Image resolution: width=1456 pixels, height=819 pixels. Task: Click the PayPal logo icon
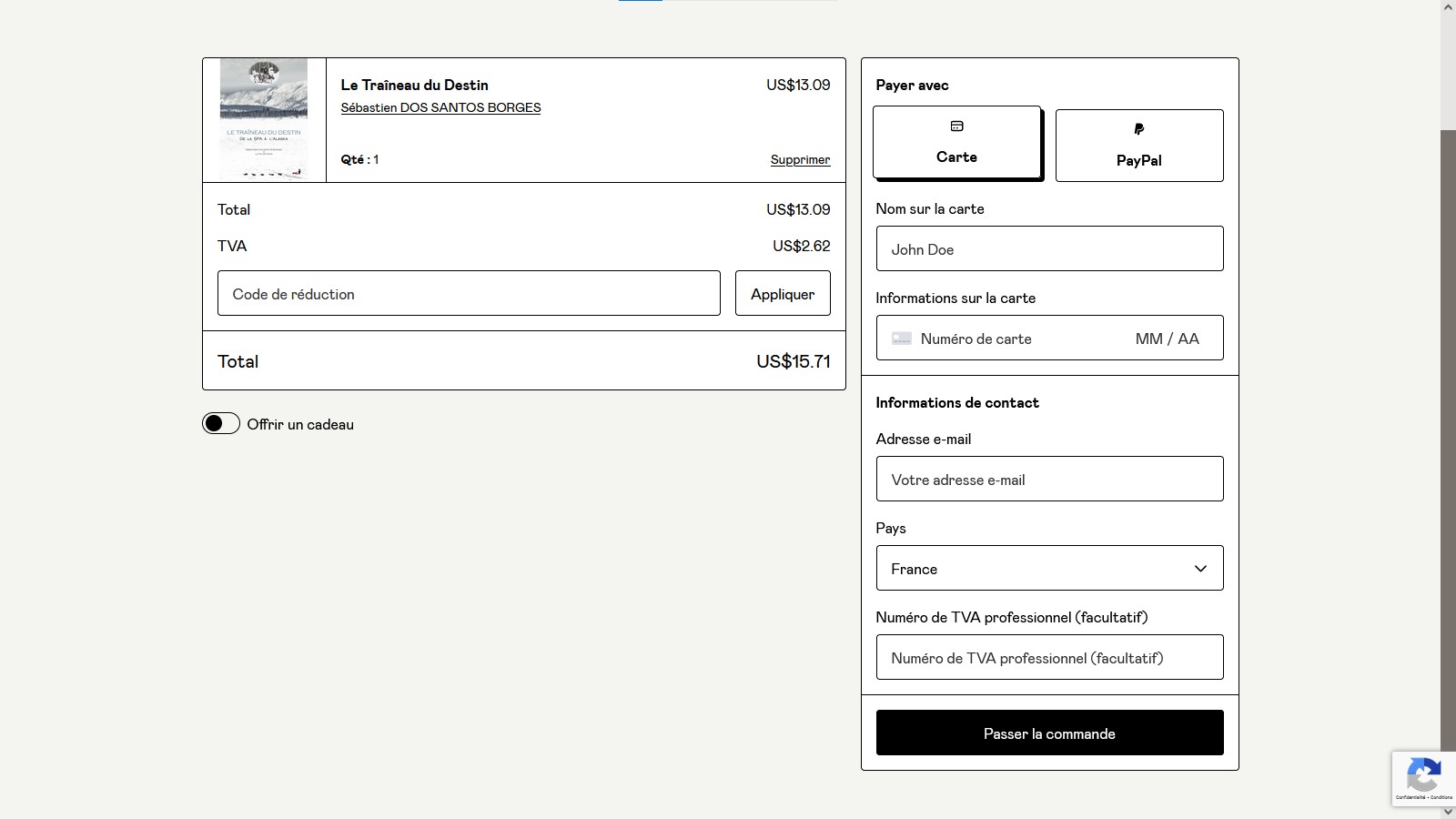tap(1138, 129)
